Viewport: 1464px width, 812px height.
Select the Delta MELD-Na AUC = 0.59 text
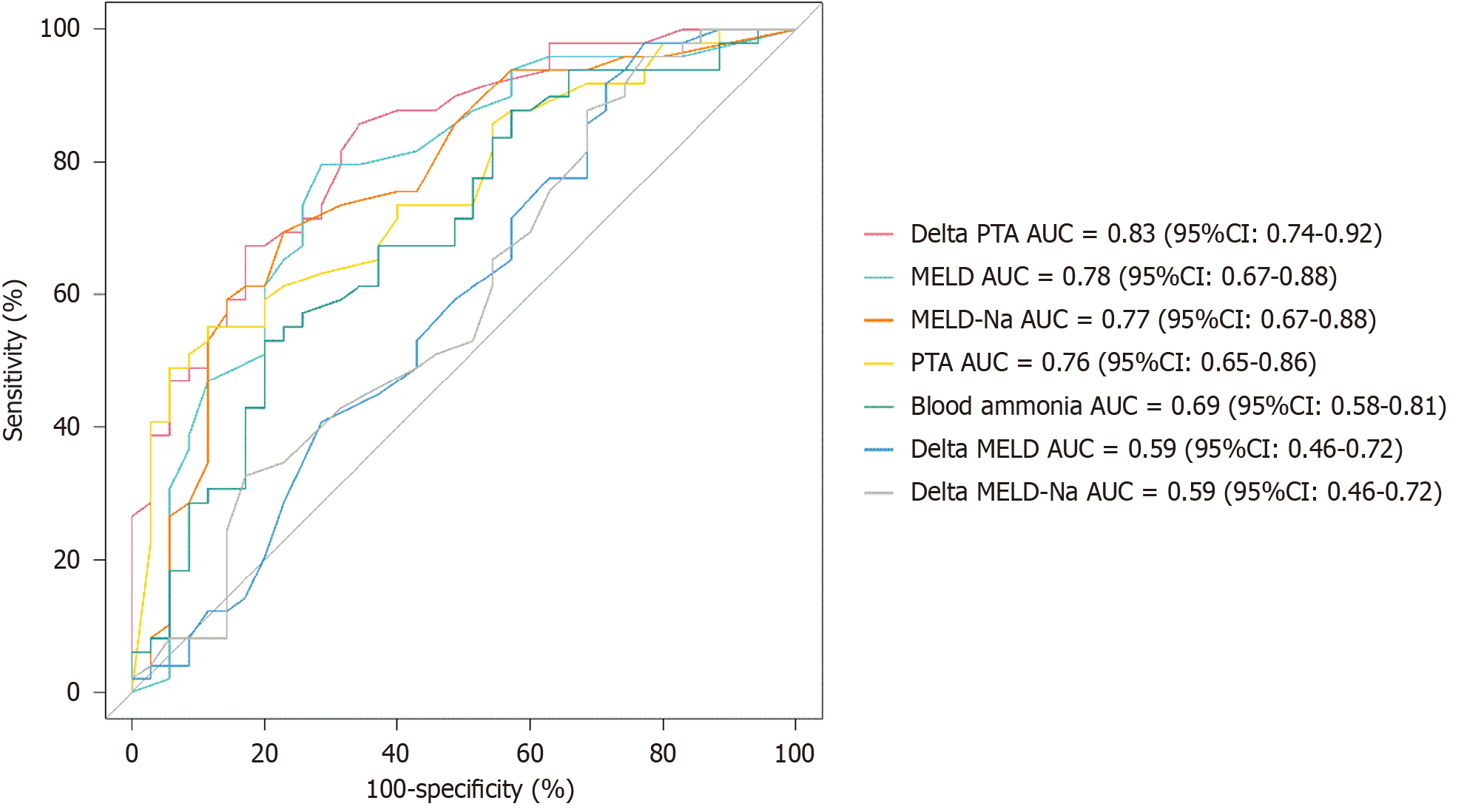(1176, 492)
